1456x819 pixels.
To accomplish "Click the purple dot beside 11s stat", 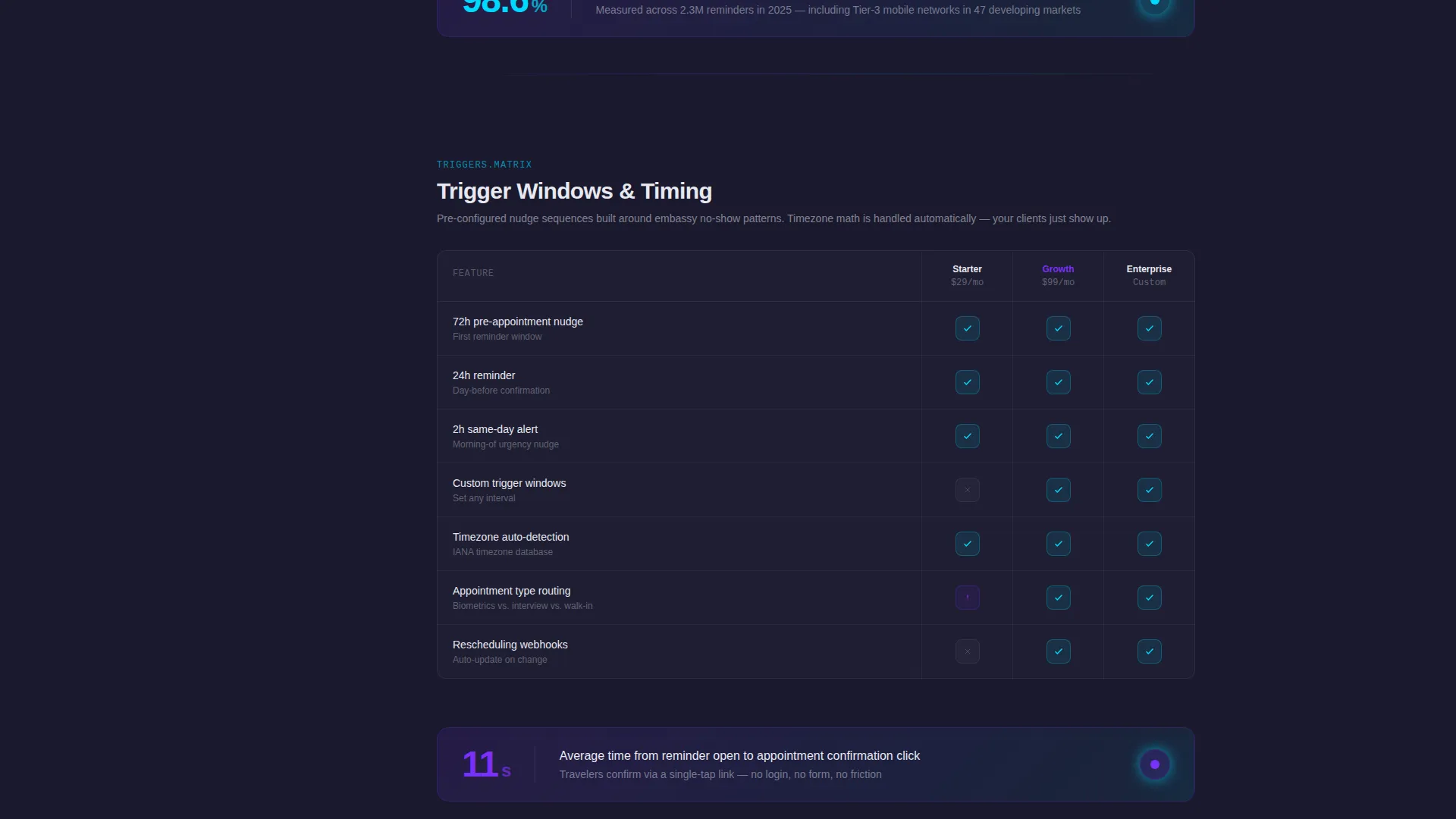I will tap(1154, 764).
